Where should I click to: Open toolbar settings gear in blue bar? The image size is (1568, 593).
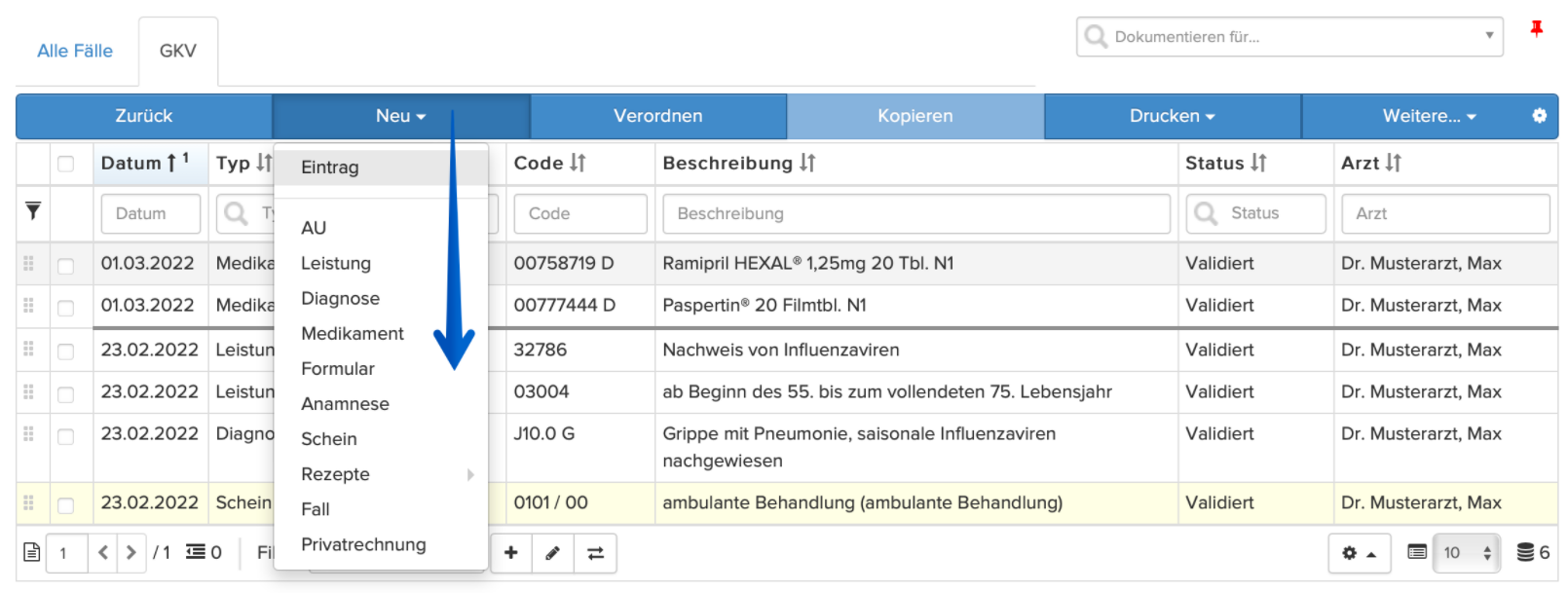pos(1539,116)
